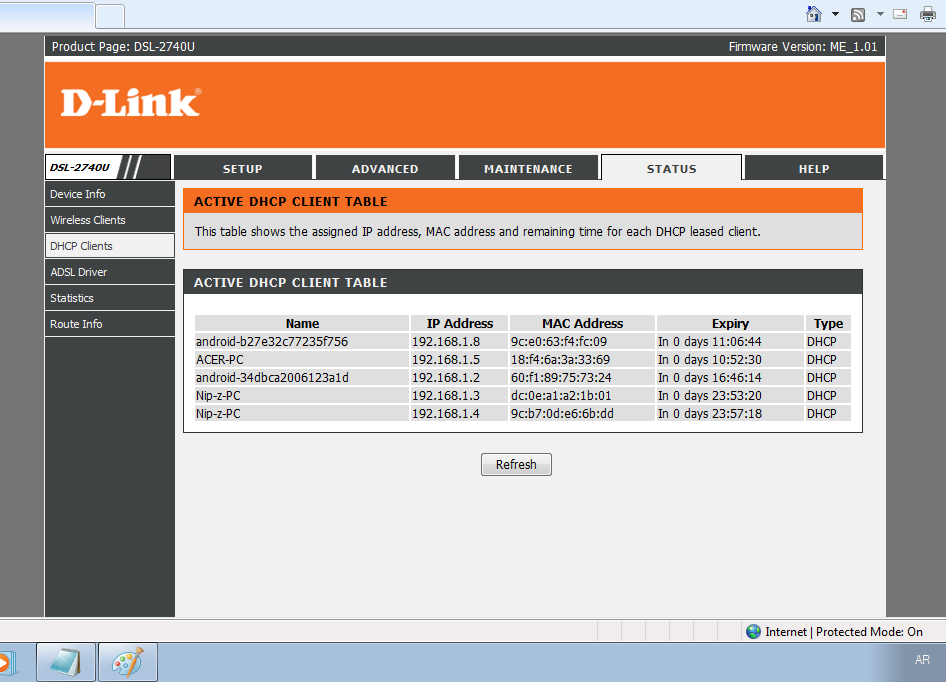Click IP address 192.168.1.2
Image resolution: width=946 pixels, height=682 pixels.
pos(446,378)
